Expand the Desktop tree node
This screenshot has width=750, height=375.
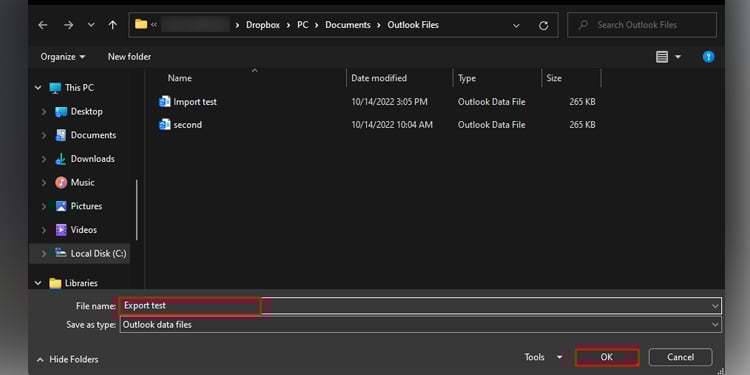coord(44,112)
